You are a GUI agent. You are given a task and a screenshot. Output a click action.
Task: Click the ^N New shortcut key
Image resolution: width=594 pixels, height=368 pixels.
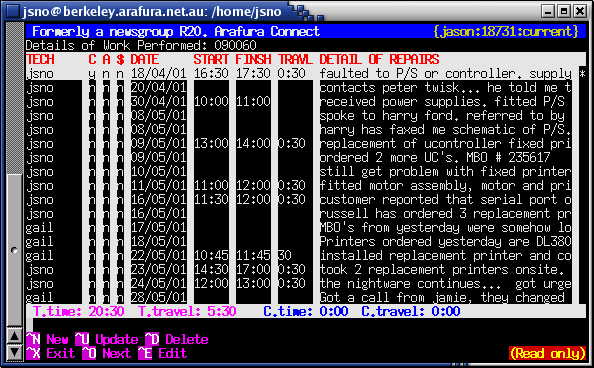point(47,339)
